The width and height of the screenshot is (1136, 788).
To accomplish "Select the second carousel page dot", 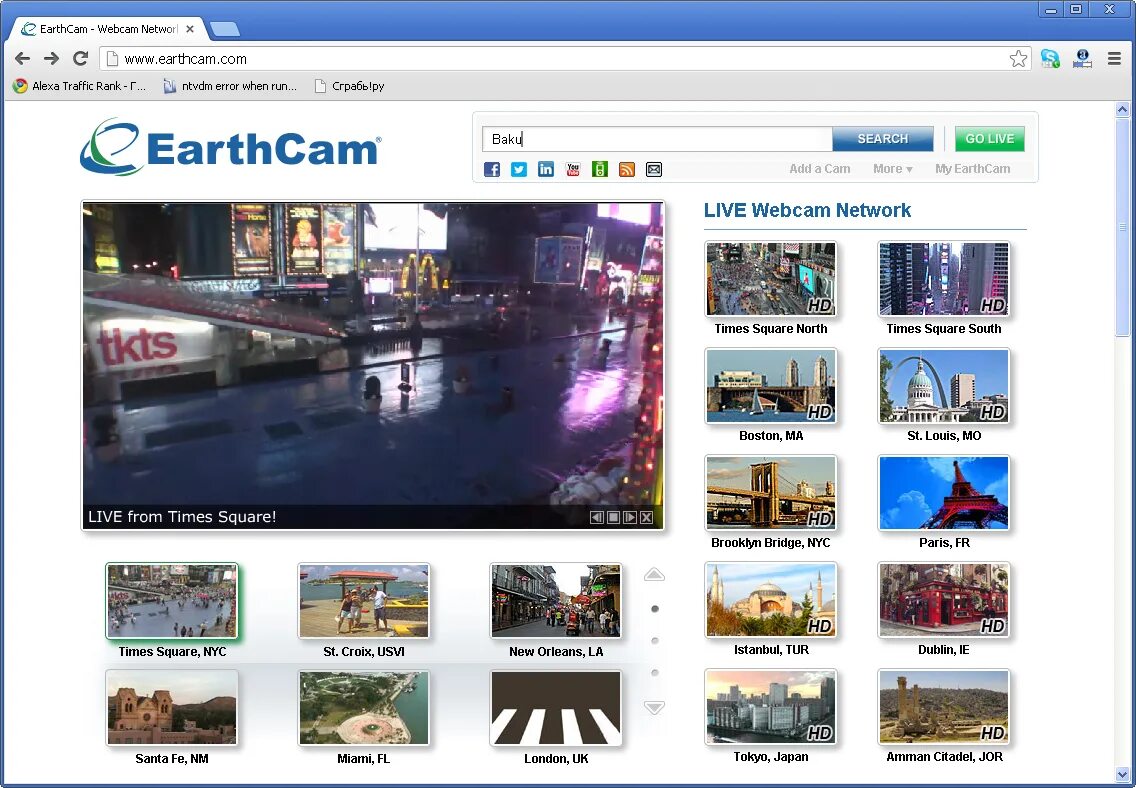I will (x=655, y=641).
